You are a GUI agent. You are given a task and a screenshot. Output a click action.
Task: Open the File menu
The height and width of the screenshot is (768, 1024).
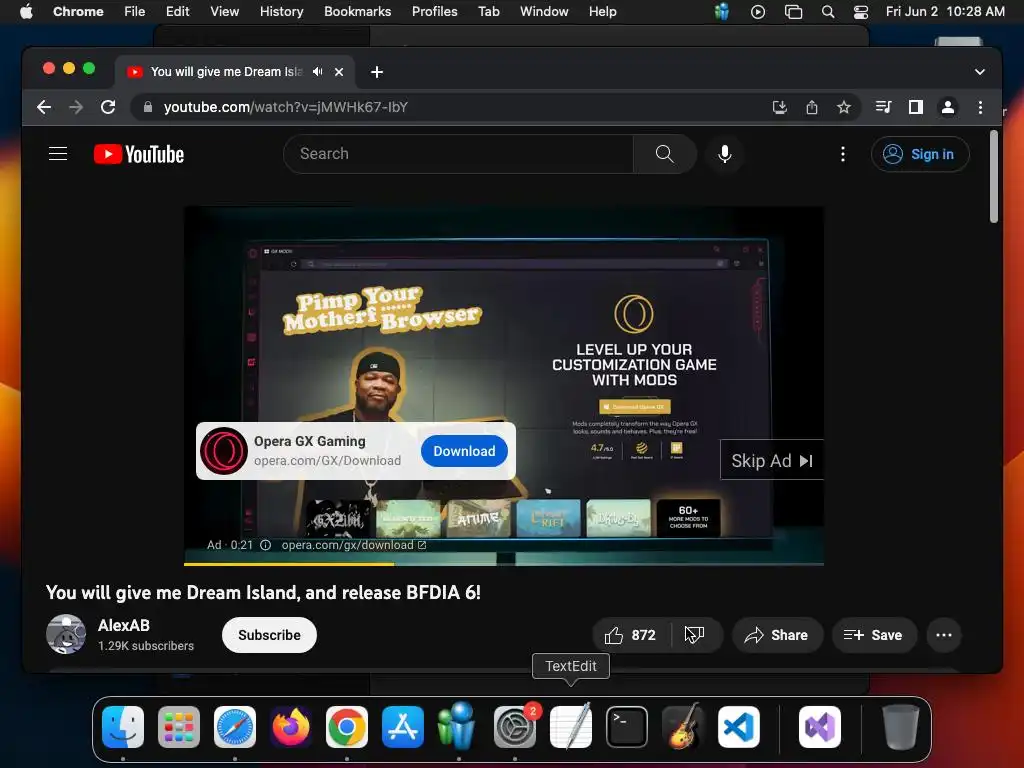pos(135,12)
